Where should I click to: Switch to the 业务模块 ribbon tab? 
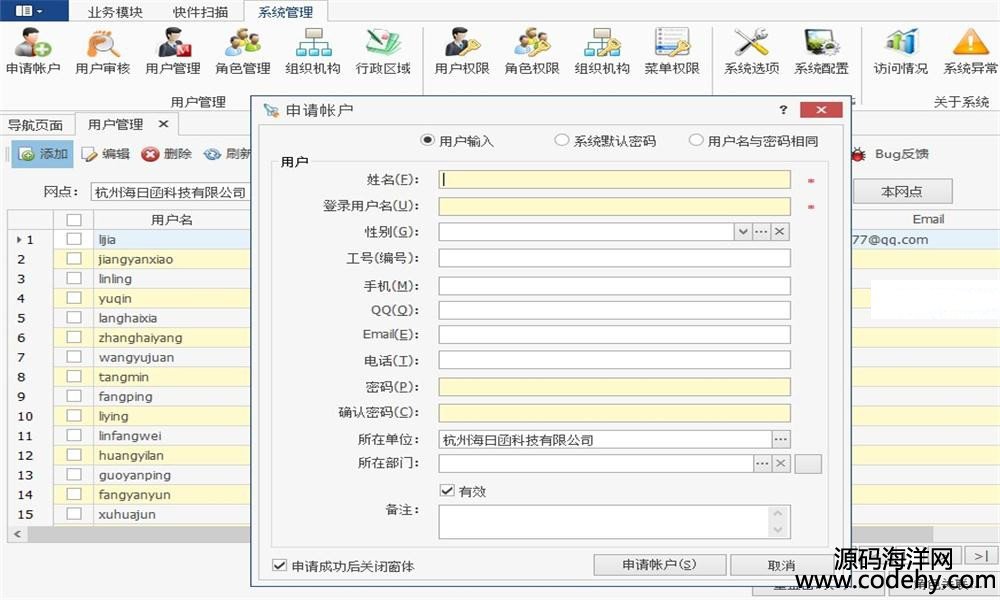pyautogui.click(x=115, y=12)
